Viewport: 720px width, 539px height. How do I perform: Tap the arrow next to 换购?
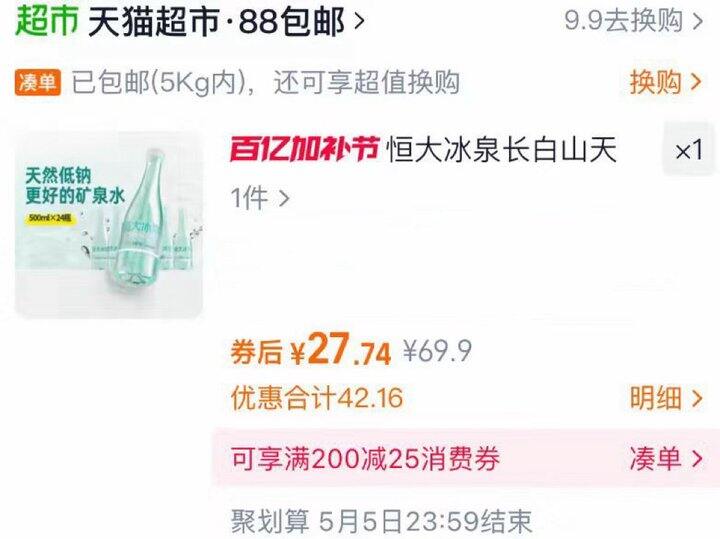(696, 82)
